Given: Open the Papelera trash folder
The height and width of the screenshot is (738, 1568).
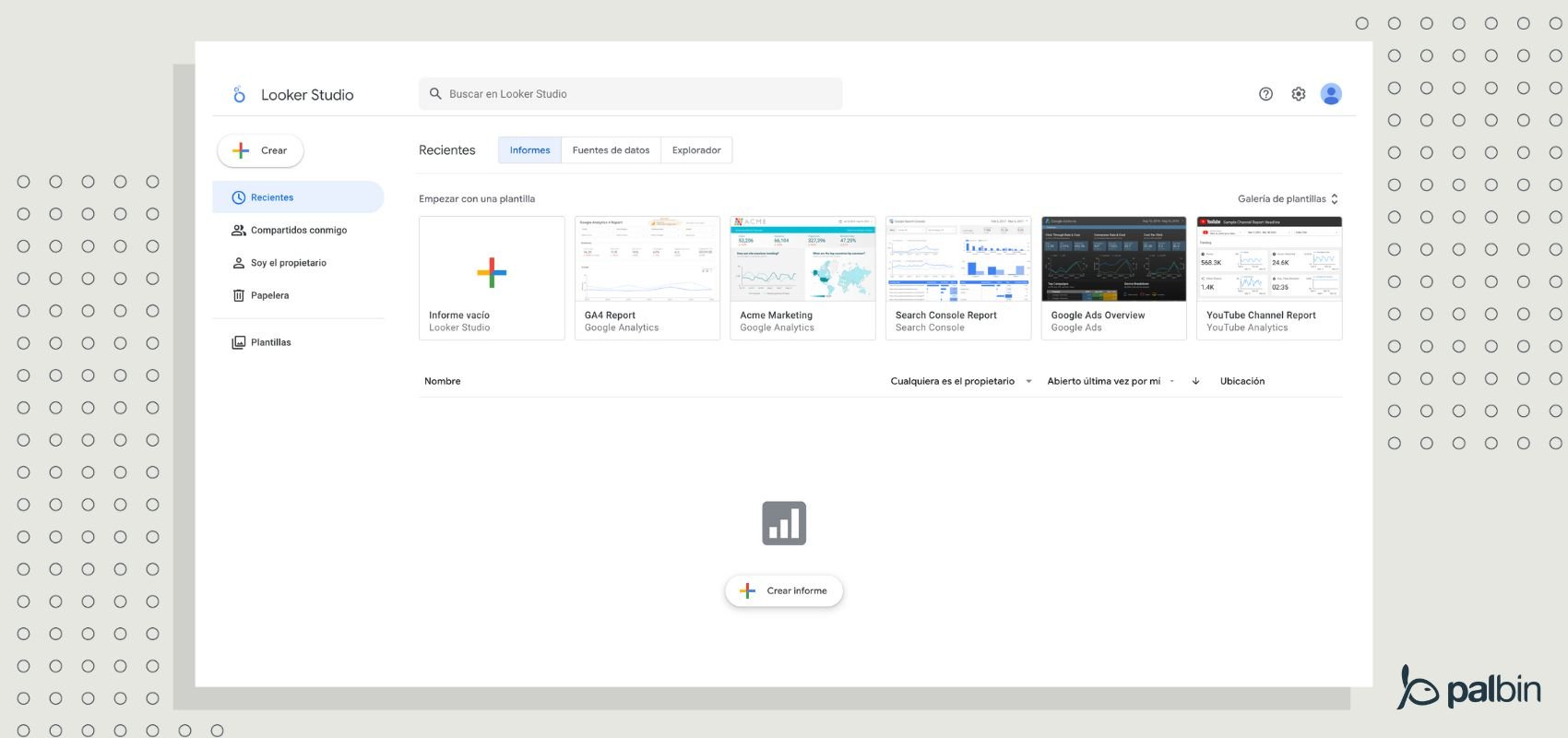Looking at the screenshot, I should point(269,296).
